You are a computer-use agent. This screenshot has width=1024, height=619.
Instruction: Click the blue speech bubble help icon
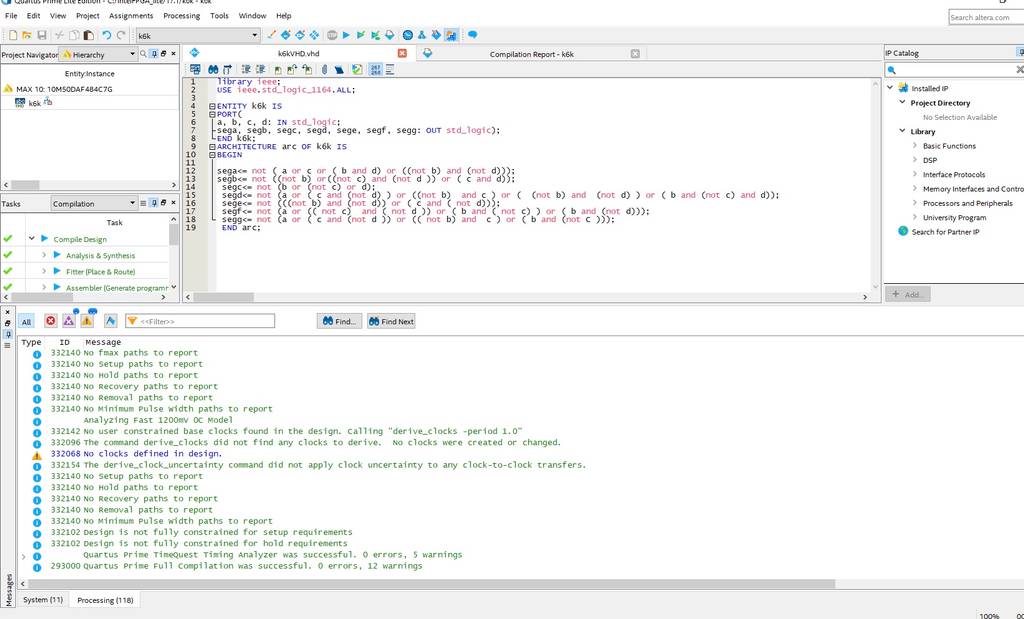473,35
